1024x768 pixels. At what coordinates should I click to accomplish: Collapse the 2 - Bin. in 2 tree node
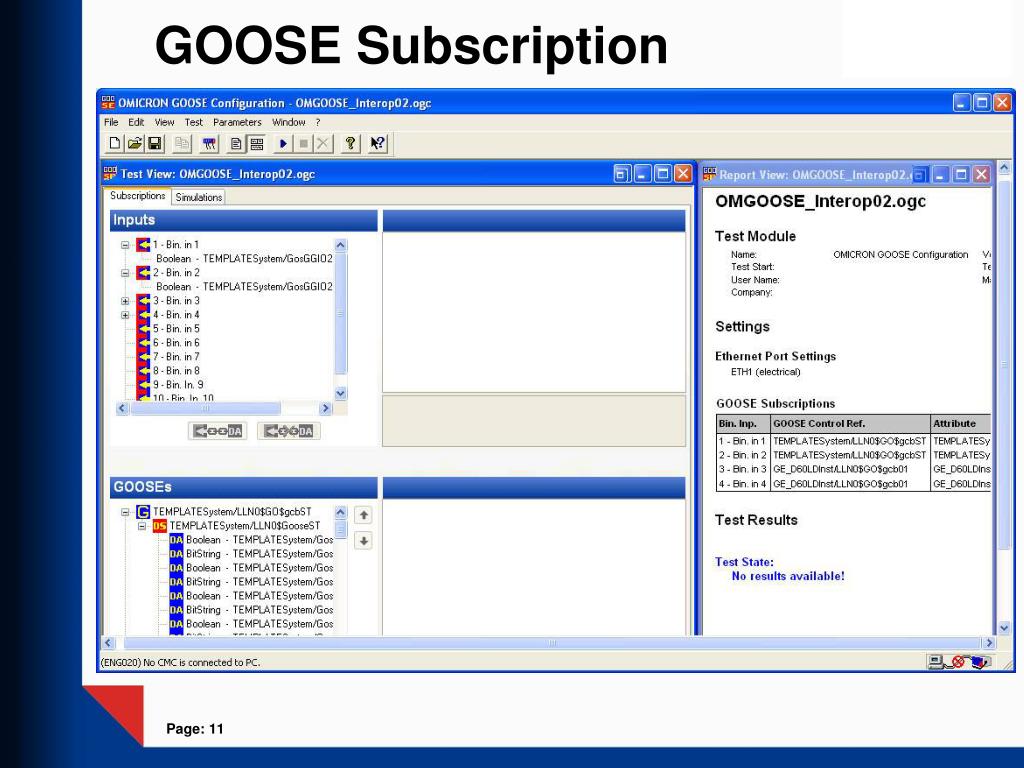click(x=125, y=274)
